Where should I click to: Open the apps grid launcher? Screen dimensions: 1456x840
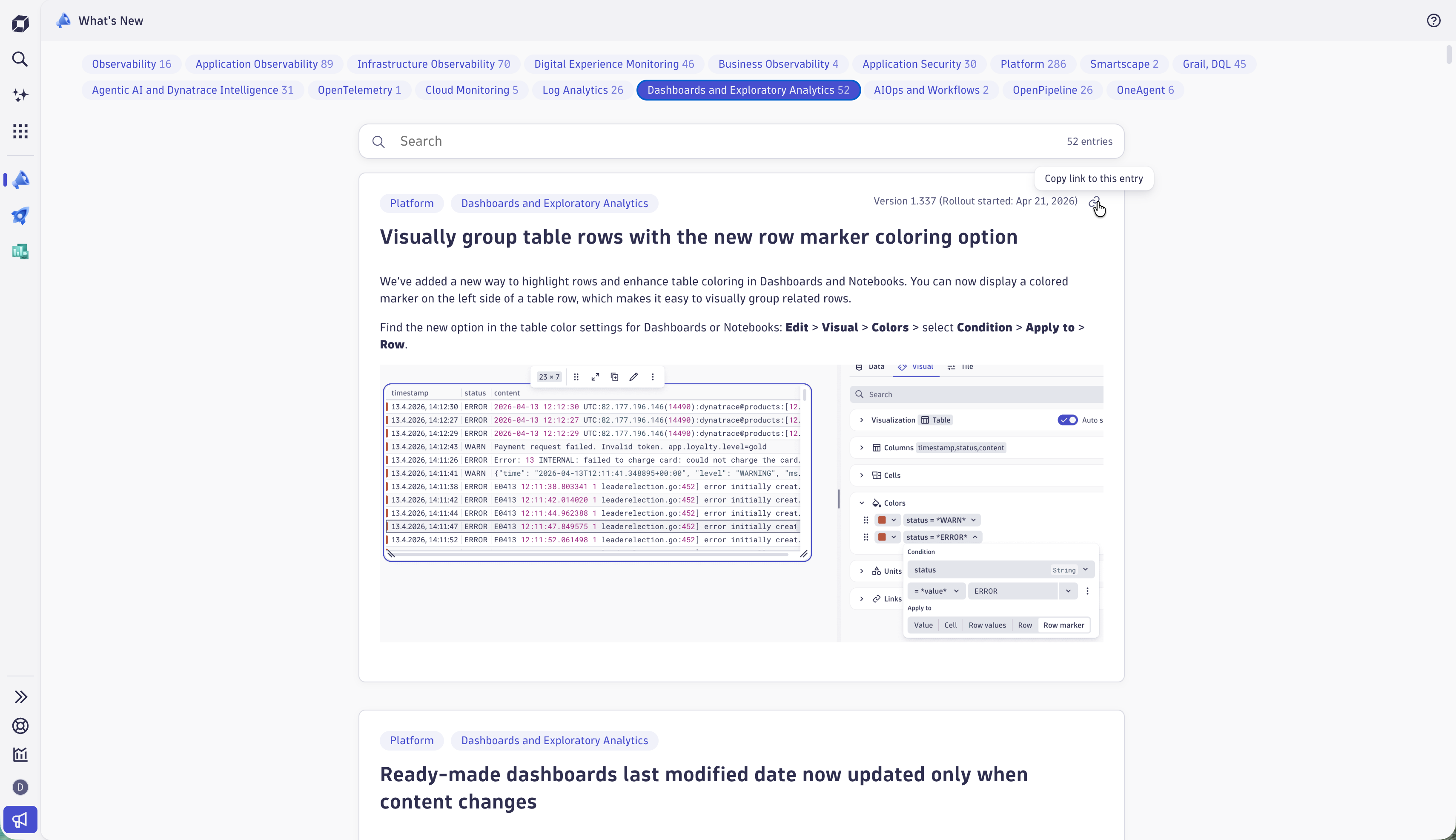(x=20, y=131)
